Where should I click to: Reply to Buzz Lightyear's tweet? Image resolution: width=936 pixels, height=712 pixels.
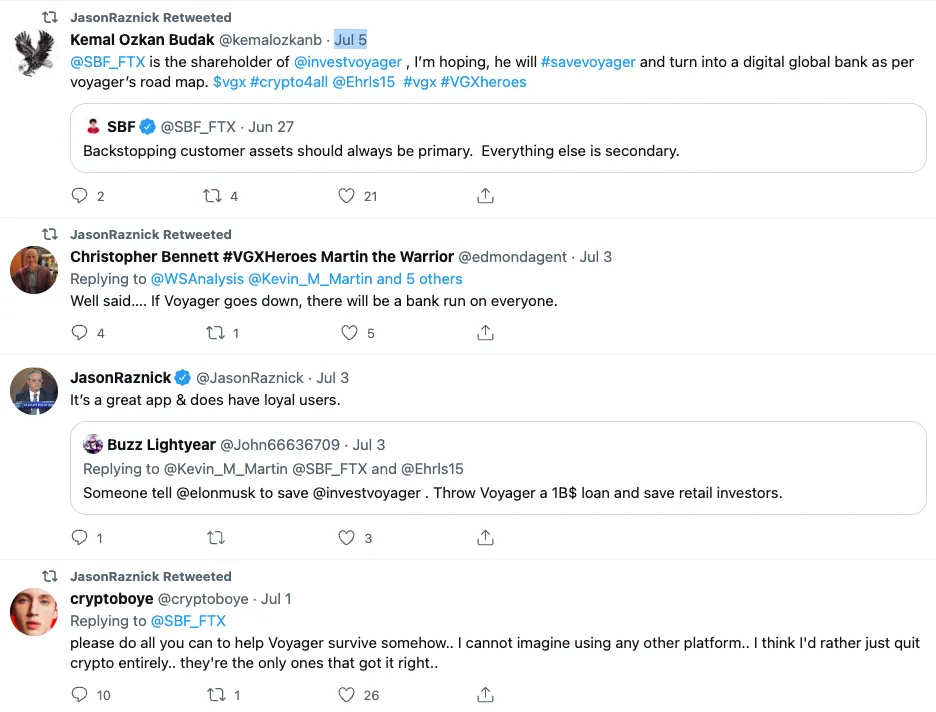[x=80, y=538]
